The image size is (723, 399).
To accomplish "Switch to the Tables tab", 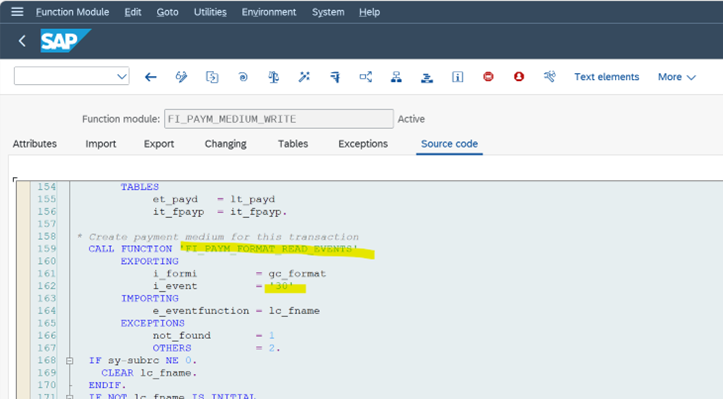I will tap(293, 144).
